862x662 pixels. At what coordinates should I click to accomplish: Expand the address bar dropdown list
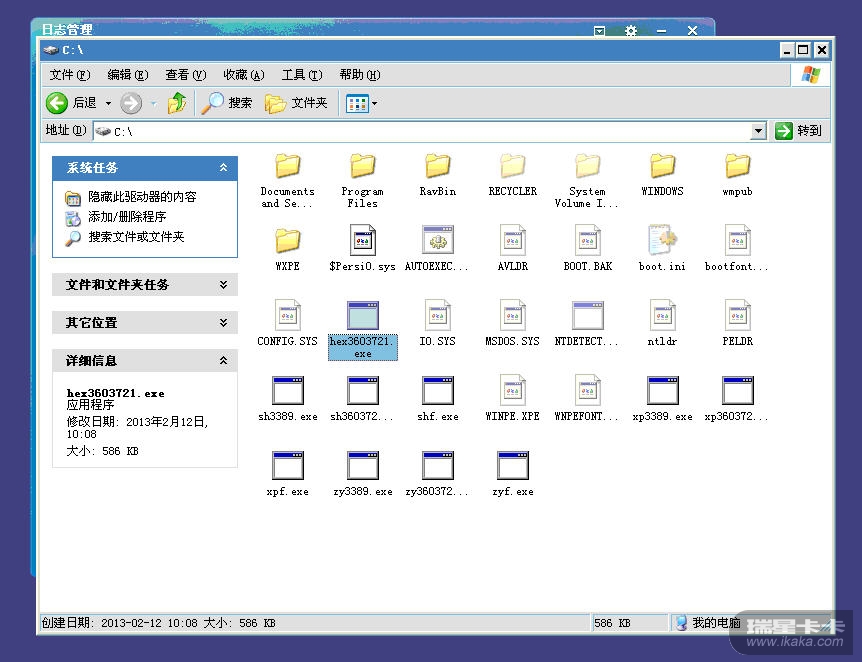click(x=758, y=131)
